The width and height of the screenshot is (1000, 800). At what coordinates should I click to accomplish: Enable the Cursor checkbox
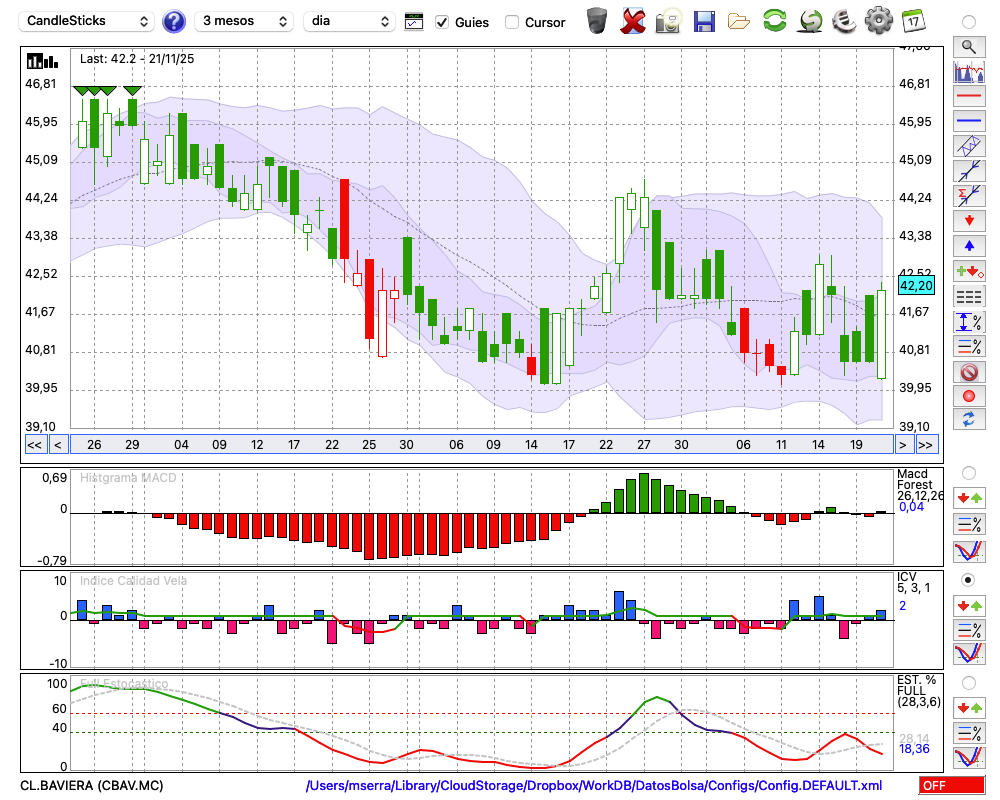512,22
